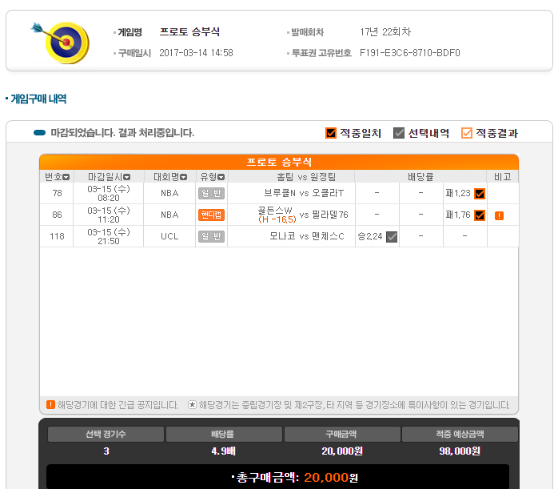The height and width of the screenshot is (493, 560).
Task: Click the dartboard target logo icon
Action: [61, 43]
